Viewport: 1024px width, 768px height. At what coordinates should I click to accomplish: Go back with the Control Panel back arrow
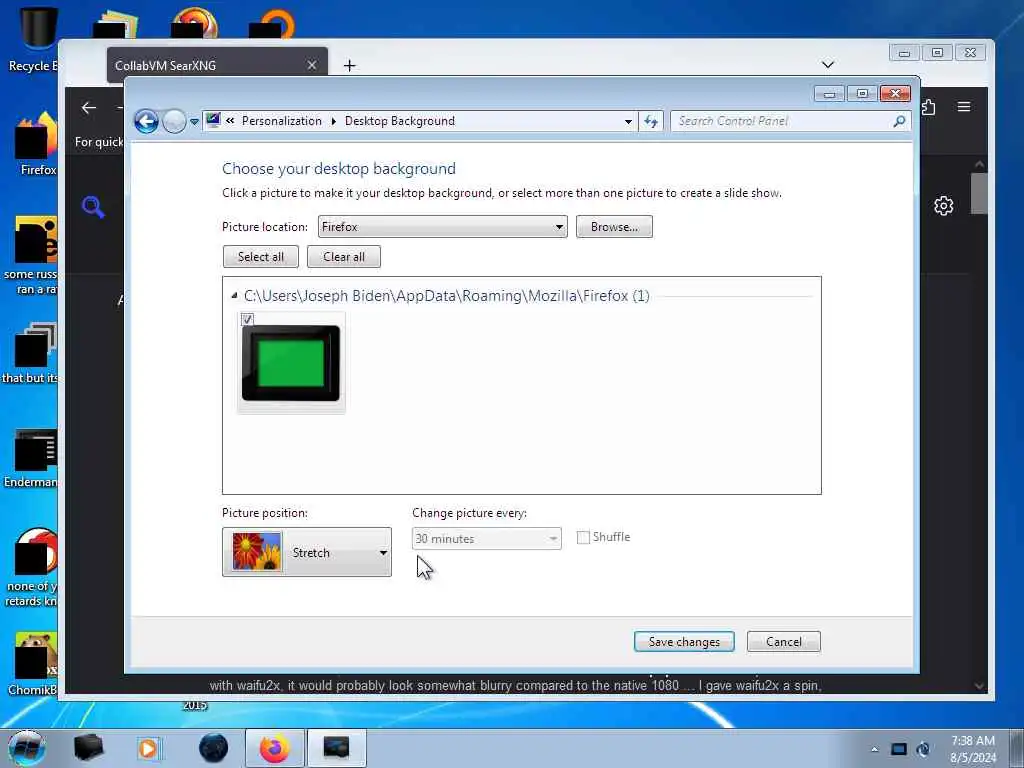point(146,121)
